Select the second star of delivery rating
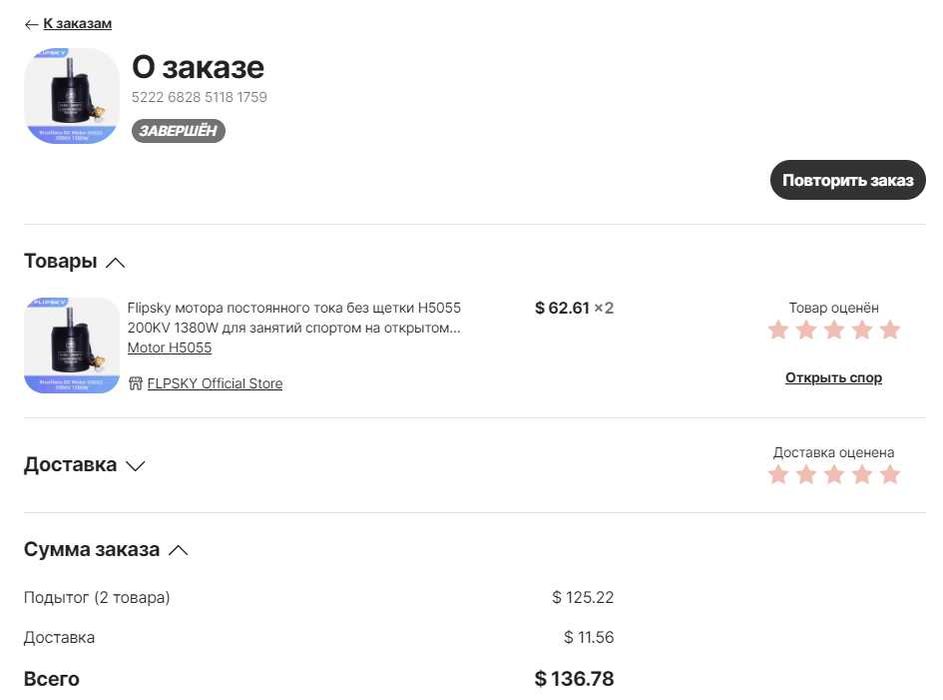Image resolution: width=943 pixels, height=700 pixels. click(x=806, y=475)
